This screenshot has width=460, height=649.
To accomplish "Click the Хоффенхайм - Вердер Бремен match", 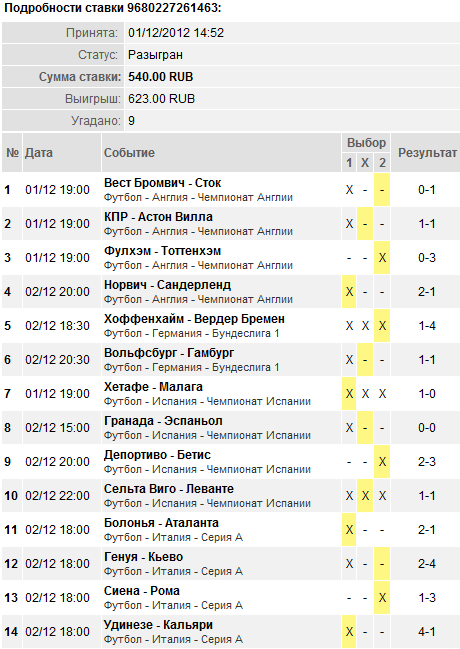I will 194,319.
